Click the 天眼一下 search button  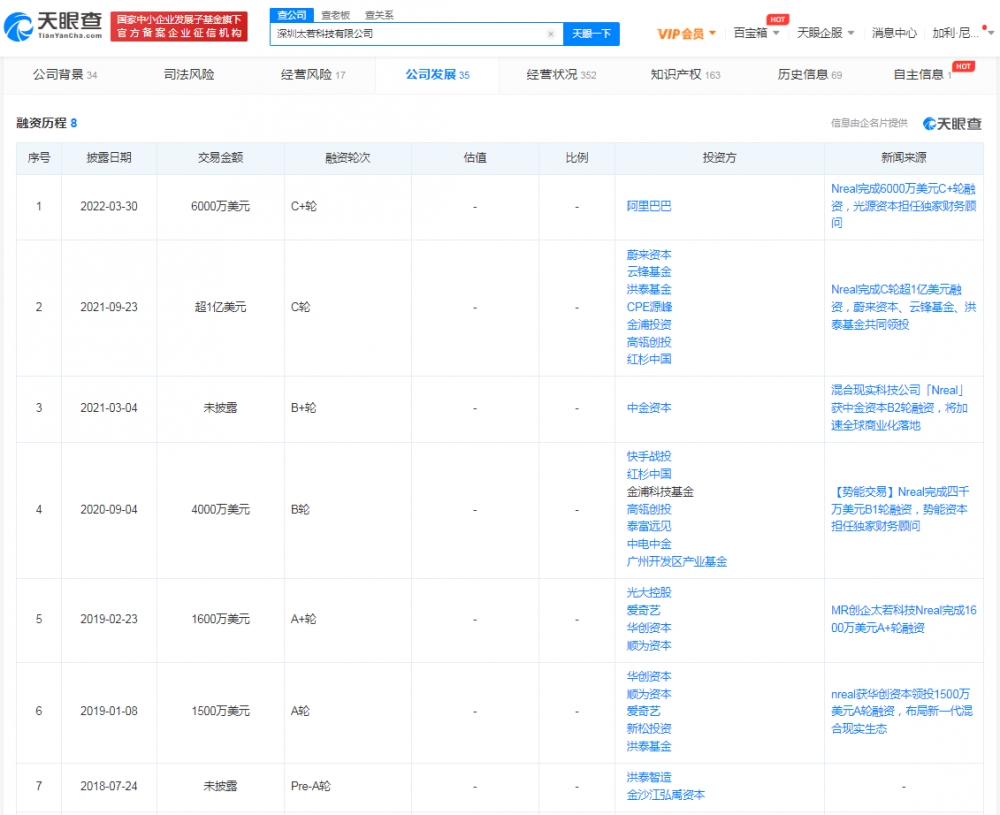pos(591,34)
